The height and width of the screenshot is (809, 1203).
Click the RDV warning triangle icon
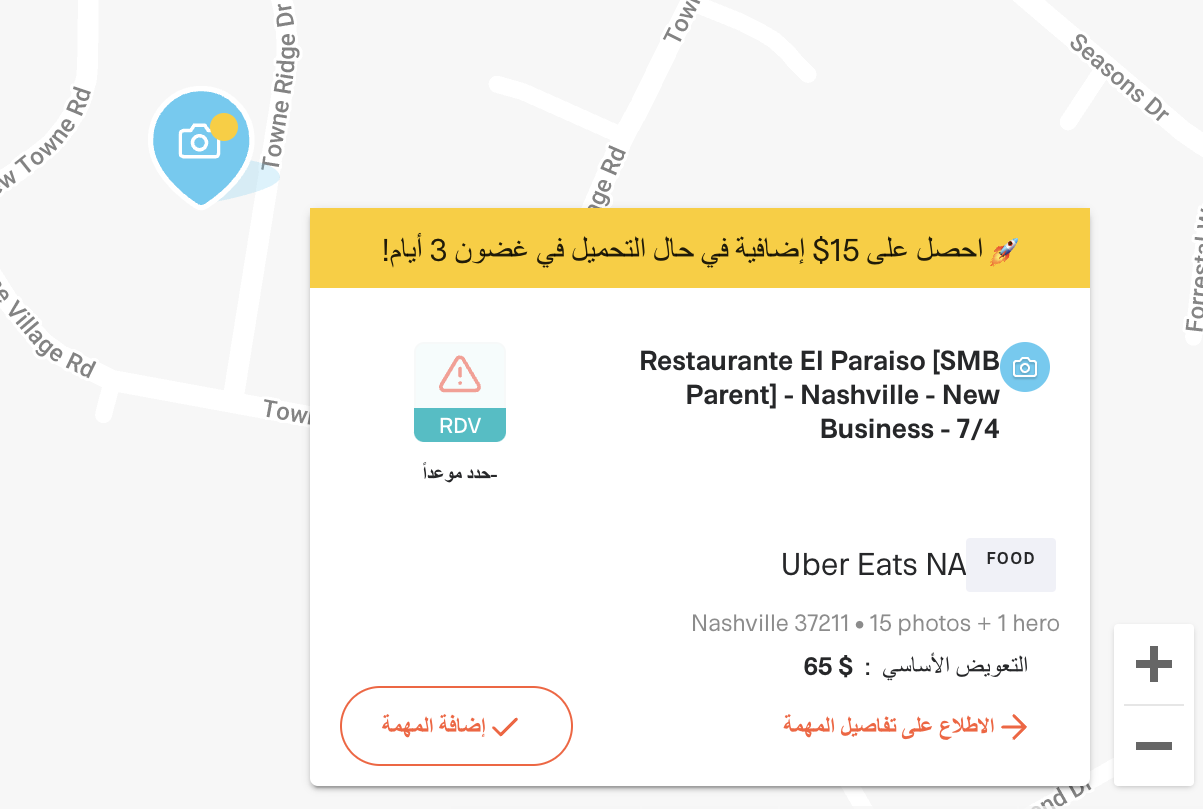click(460, 374)
